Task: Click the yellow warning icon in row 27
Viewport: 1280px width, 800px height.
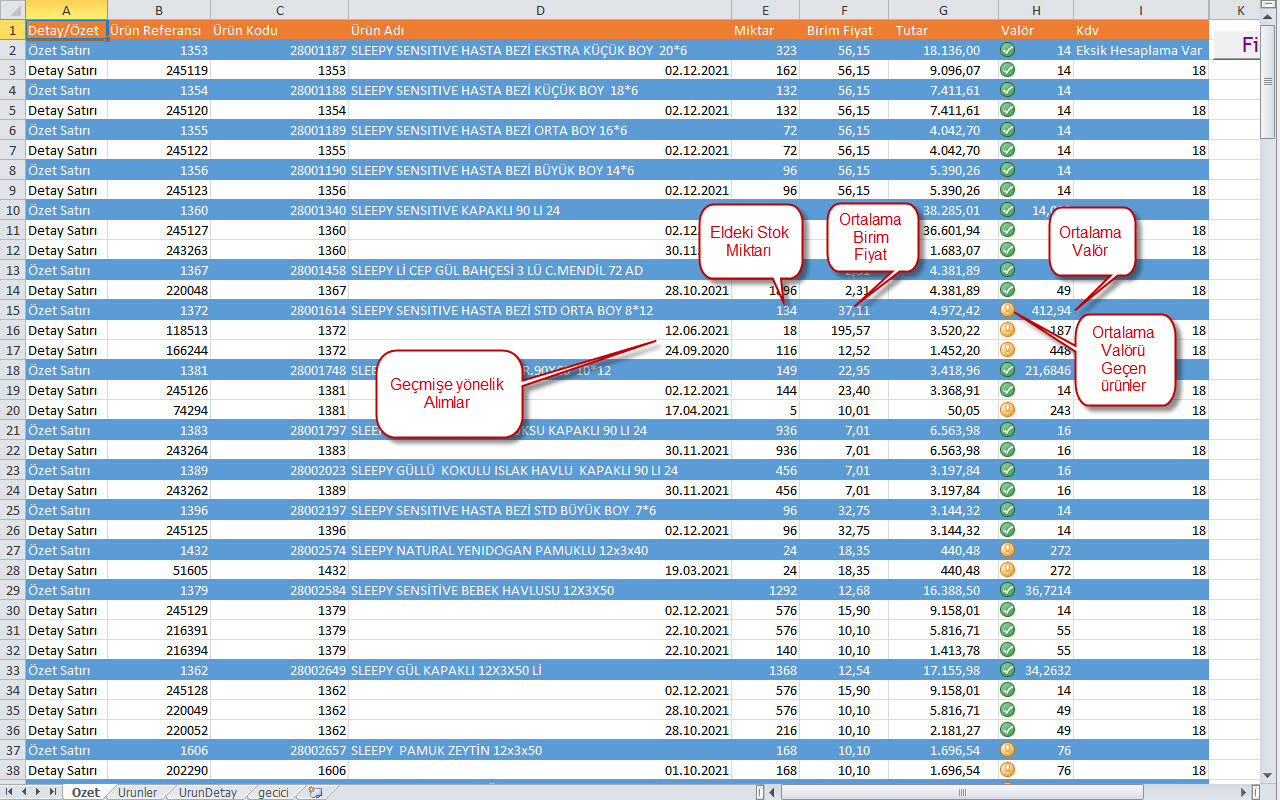Action: pos(1007,550)
